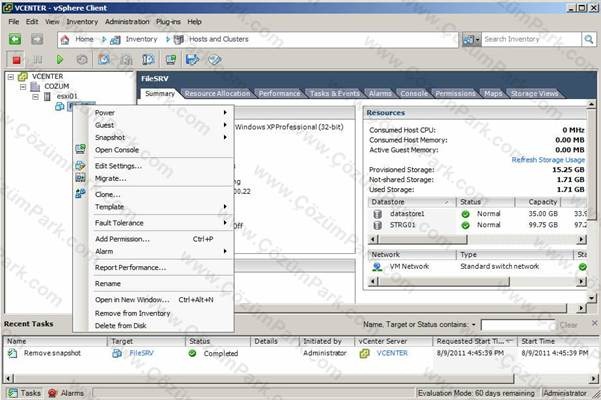Click the Reset toolbar icon
This screenshot has width=601, height=400.
click(x=82, y=60)
